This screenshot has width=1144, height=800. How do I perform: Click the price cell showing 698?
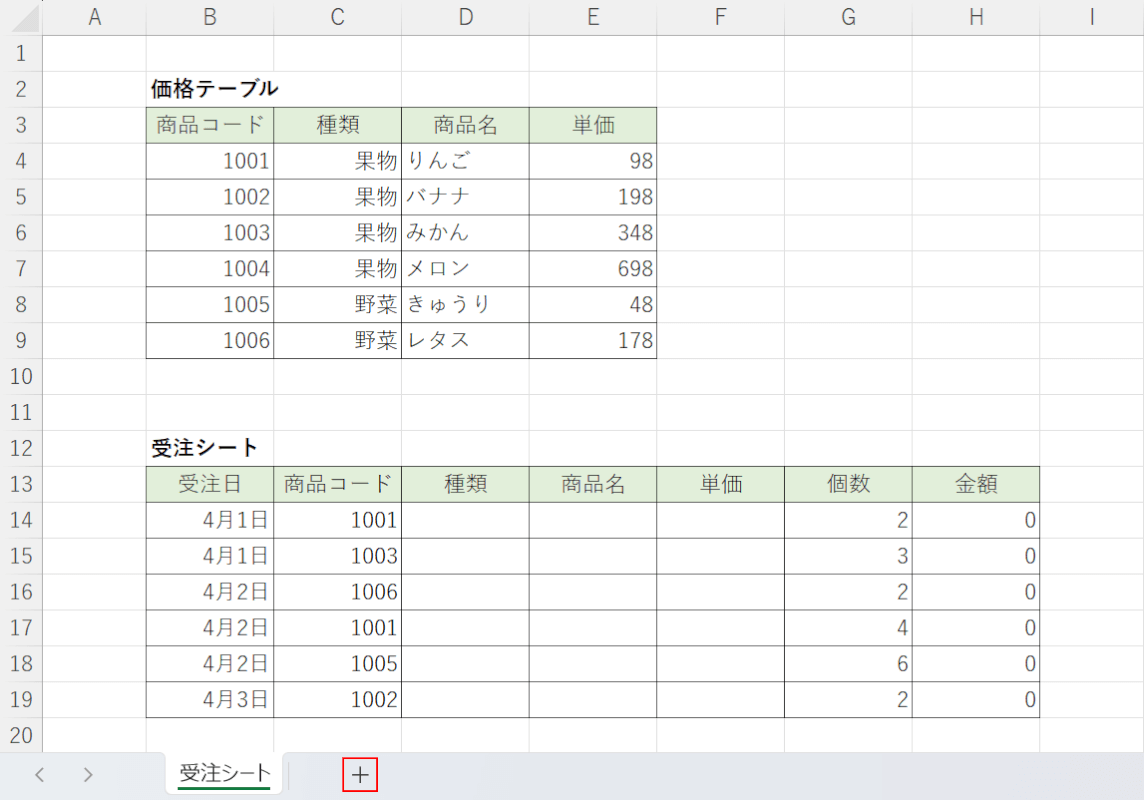click(593, 269)
